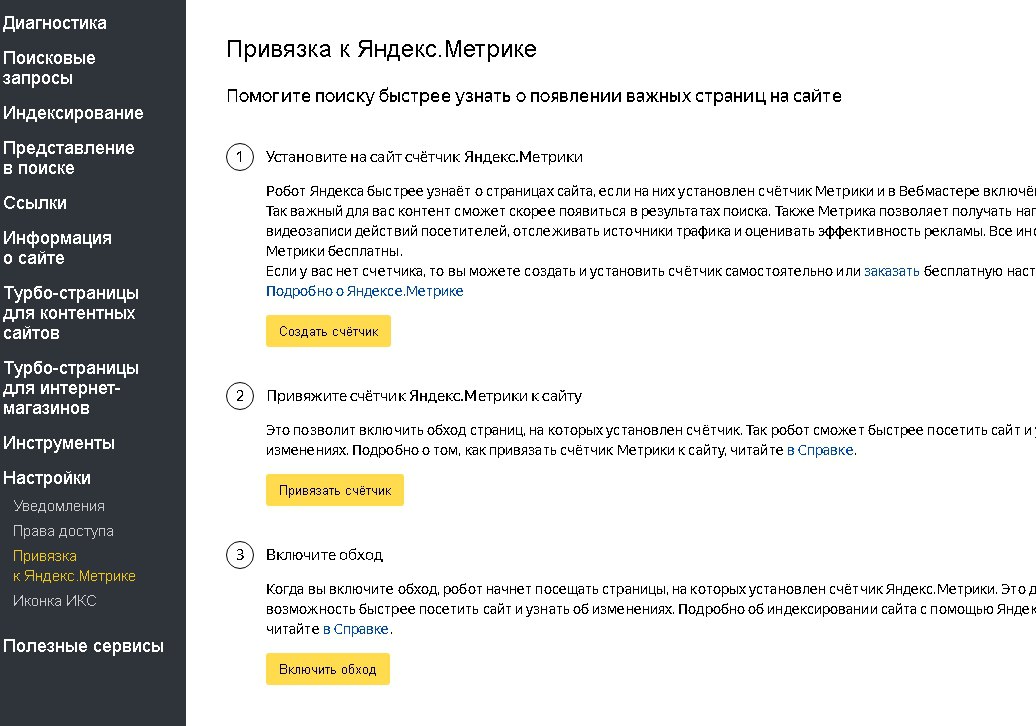
Task: Go to Индексирование section
Action: coord(73,113)
